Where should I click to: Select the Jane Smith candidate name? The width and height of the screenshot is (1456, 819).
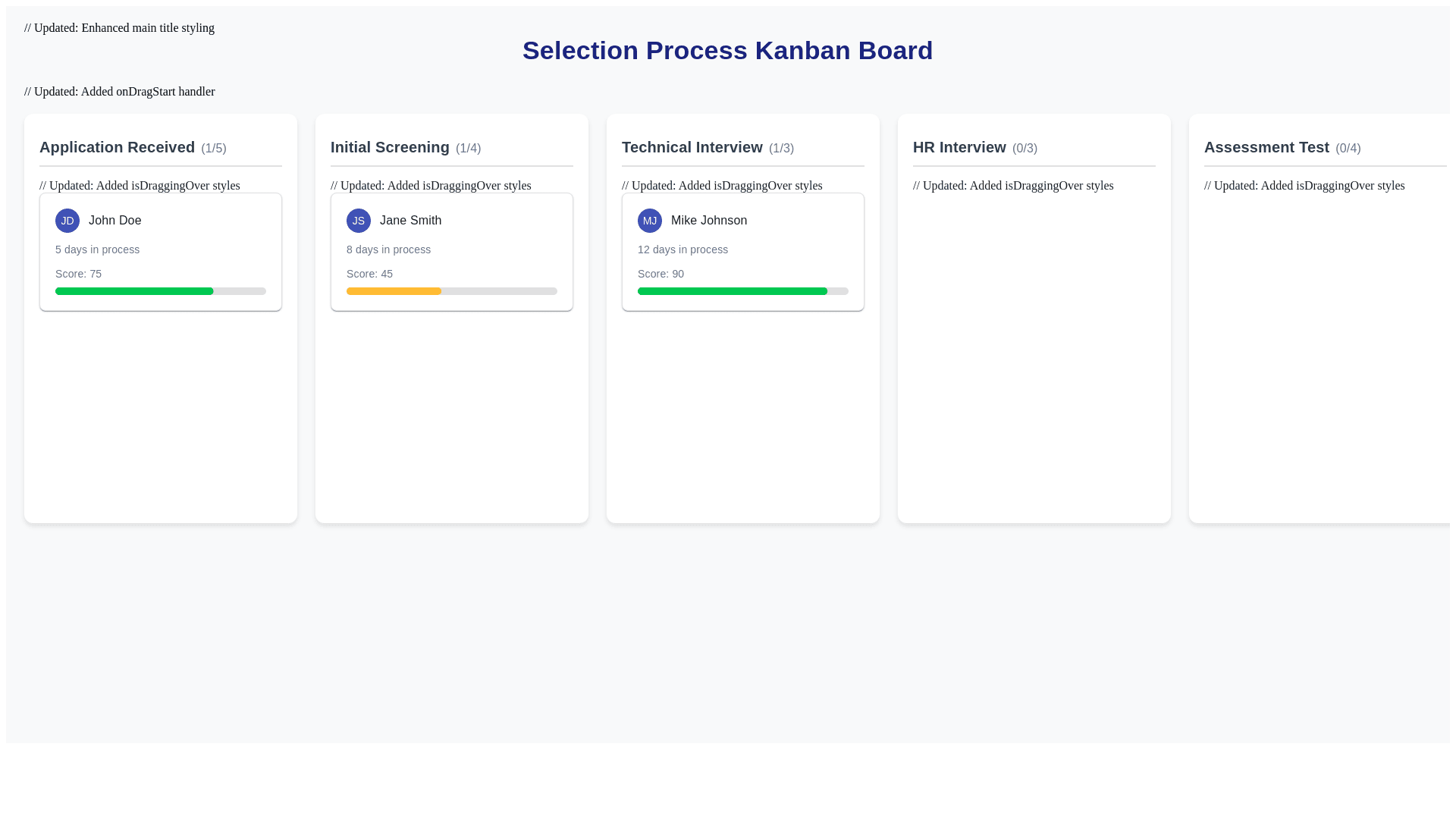coord(410,221)
